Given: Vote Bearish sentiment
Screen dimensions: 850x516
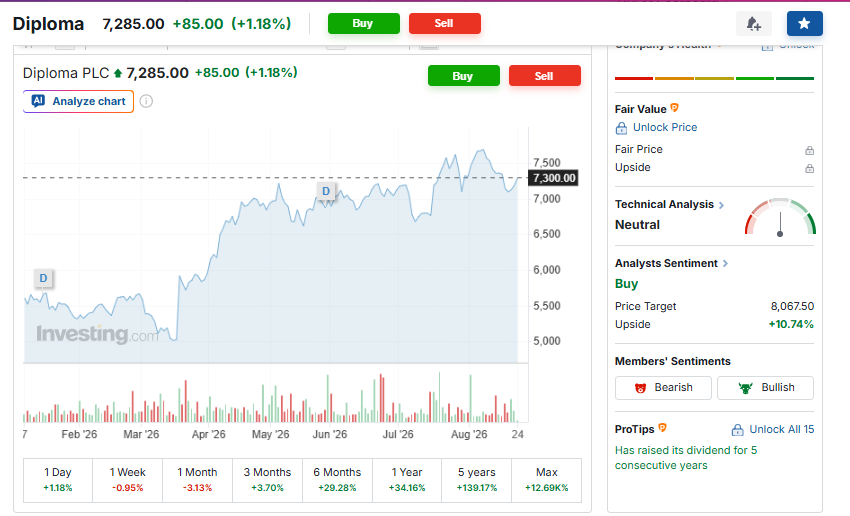Looking at the screenshot, I should (x=663, y=388).
